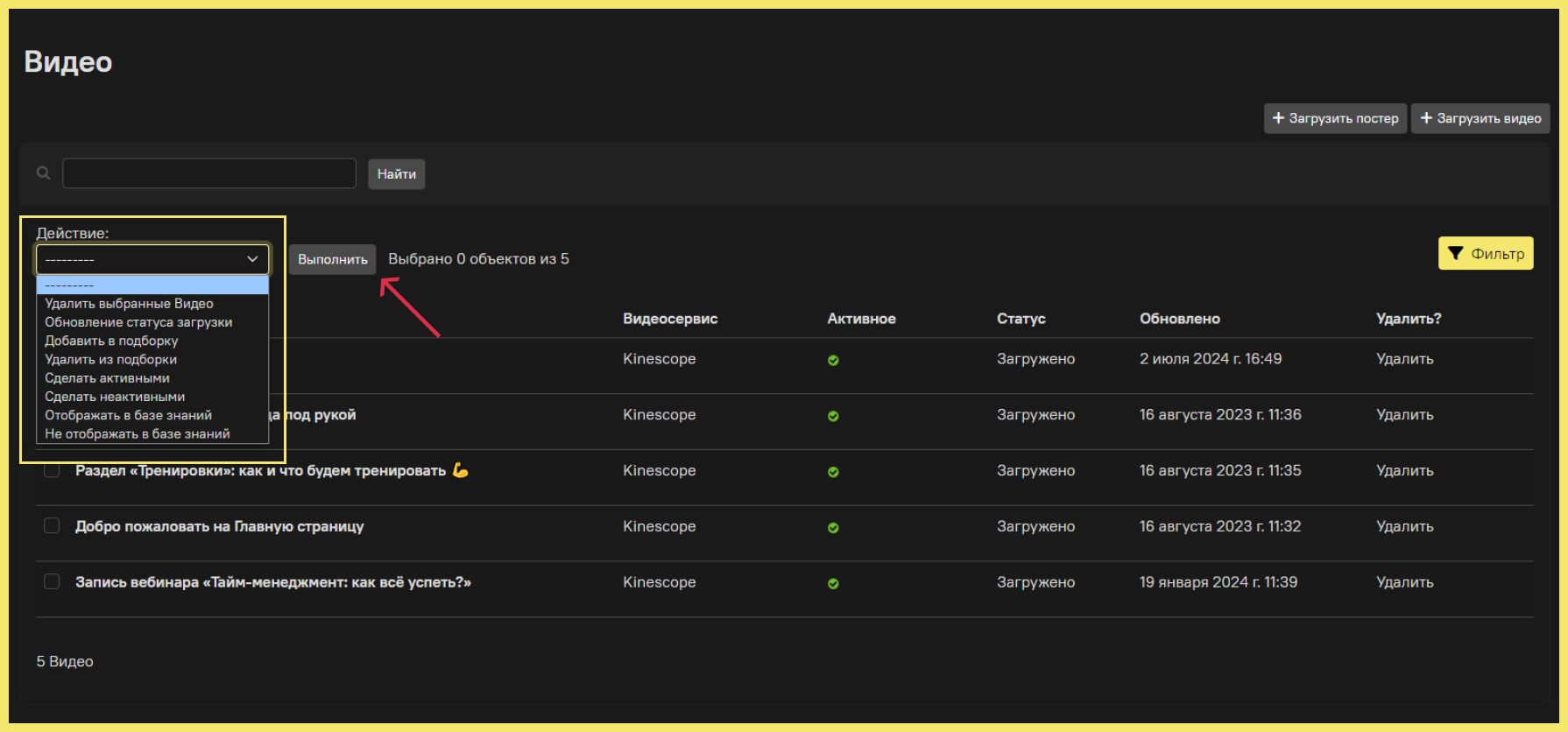Image resolution: width=1568 pixels, height=732 pixels.
Task: Click Удалить for the 2 июля 2024 video
Action: point(1404,359)
